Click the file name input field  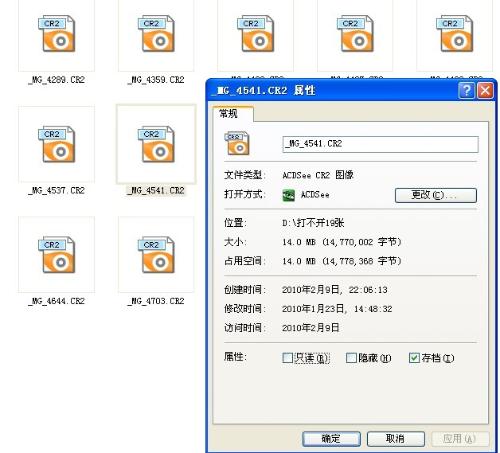[x=380, y=144]
